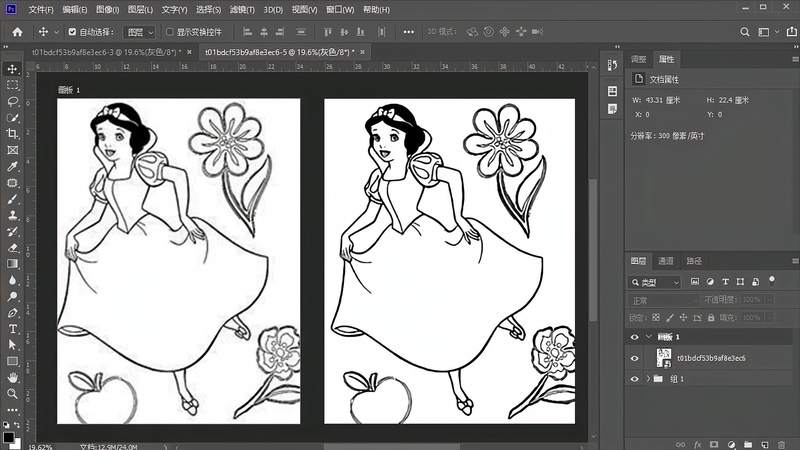The height and width of the screenshot is (450, 800).
Task: Expand the 组 1 layer group
Action: click(x=648, y=379)
